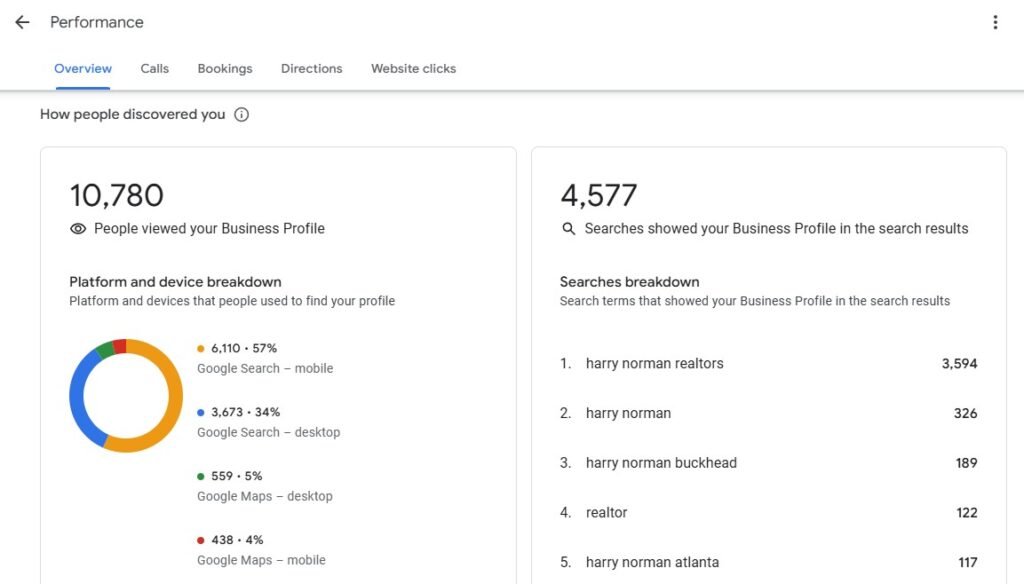The height and width of the screenshot is (584, 1024).
Task: Click the Platform and device breakdown heading
Action: coord(175,282)
